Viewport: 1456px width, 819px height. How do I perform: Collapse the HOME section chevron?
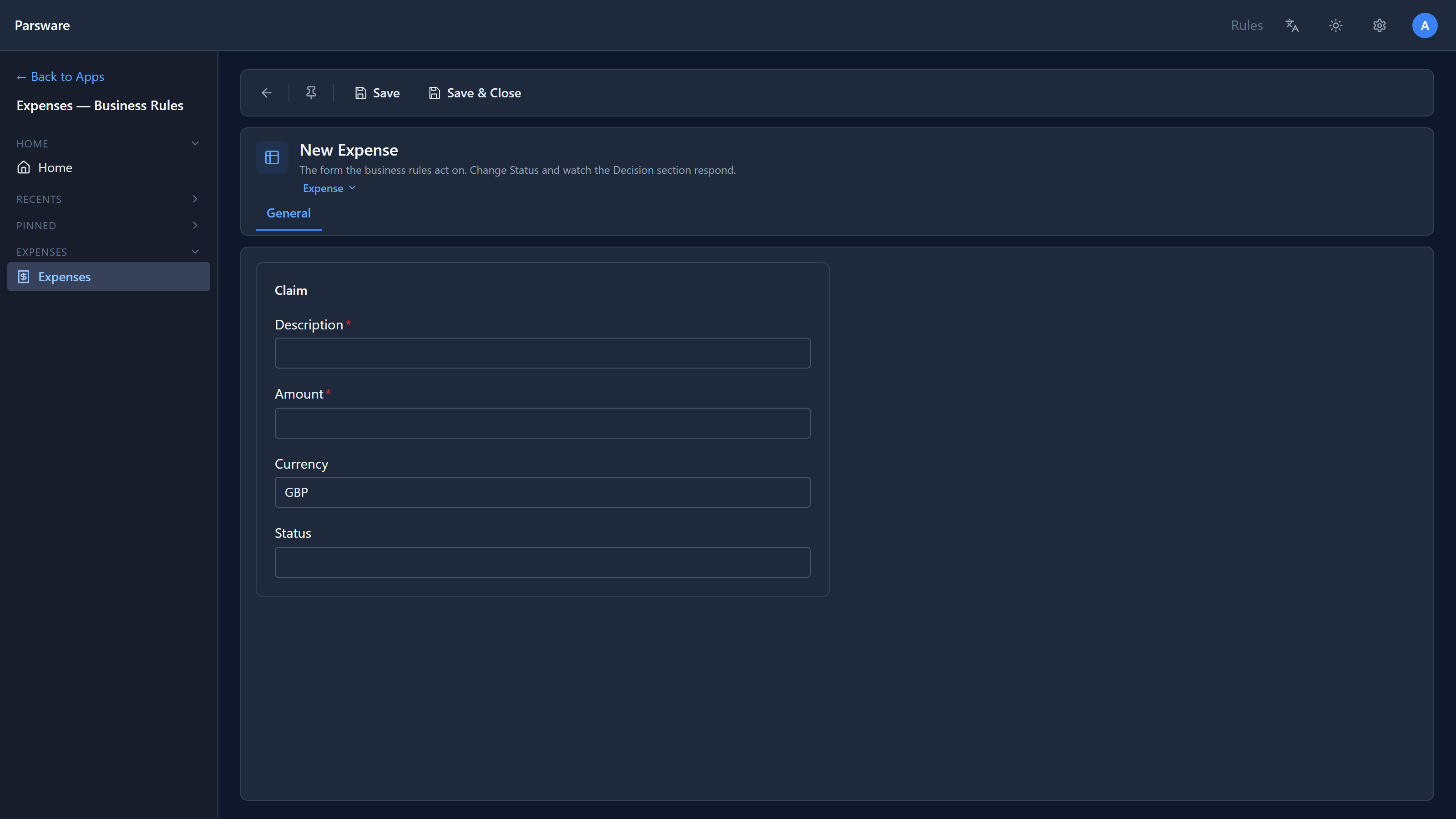coord(195,144)
